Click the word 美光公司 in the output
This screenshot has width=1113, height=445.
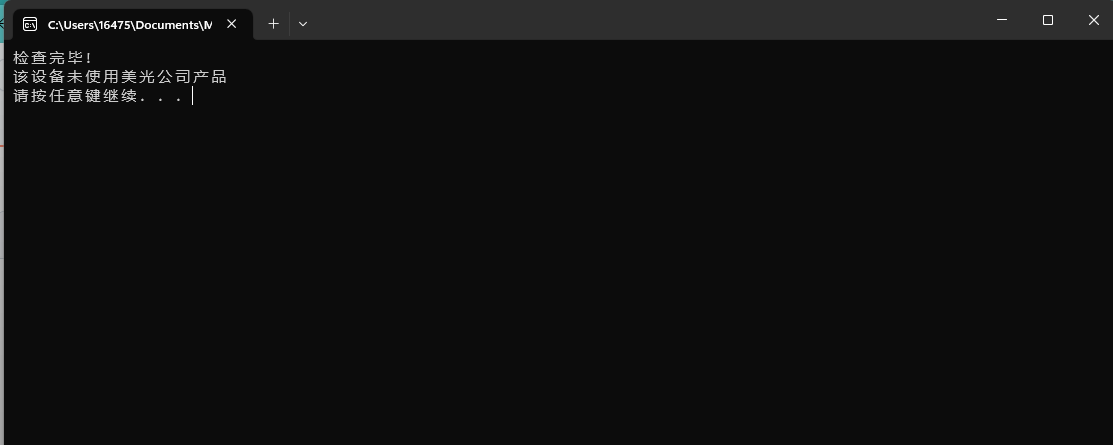[155, 77]
